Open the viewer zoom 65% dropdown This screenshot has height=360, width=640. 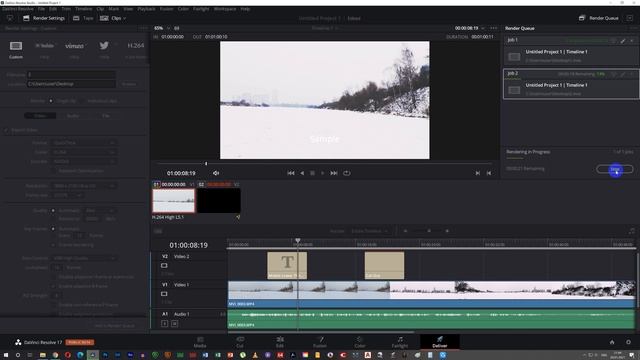(162, 28)
